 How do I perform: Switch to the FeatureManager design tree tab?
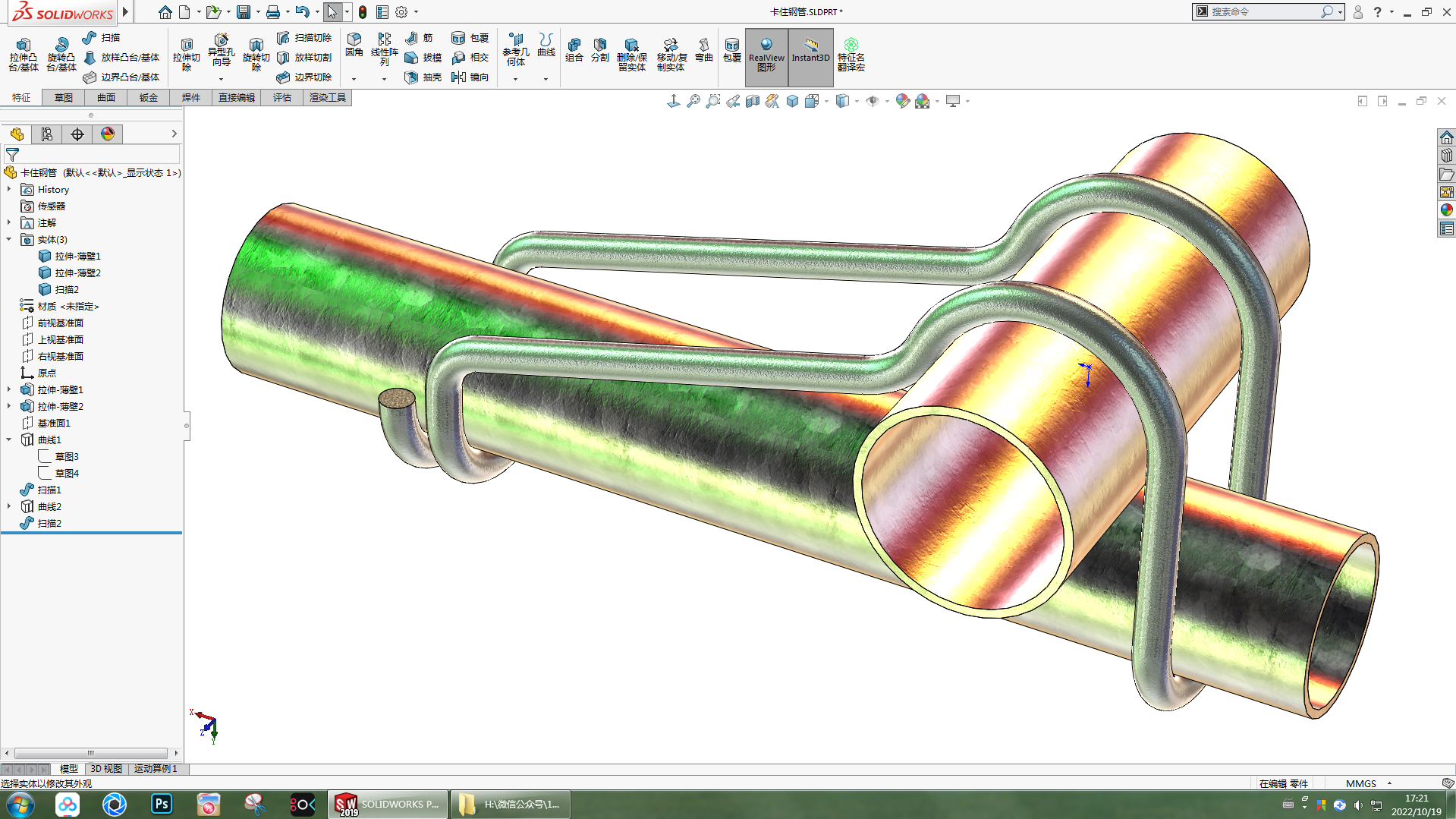tap(17, 134)
